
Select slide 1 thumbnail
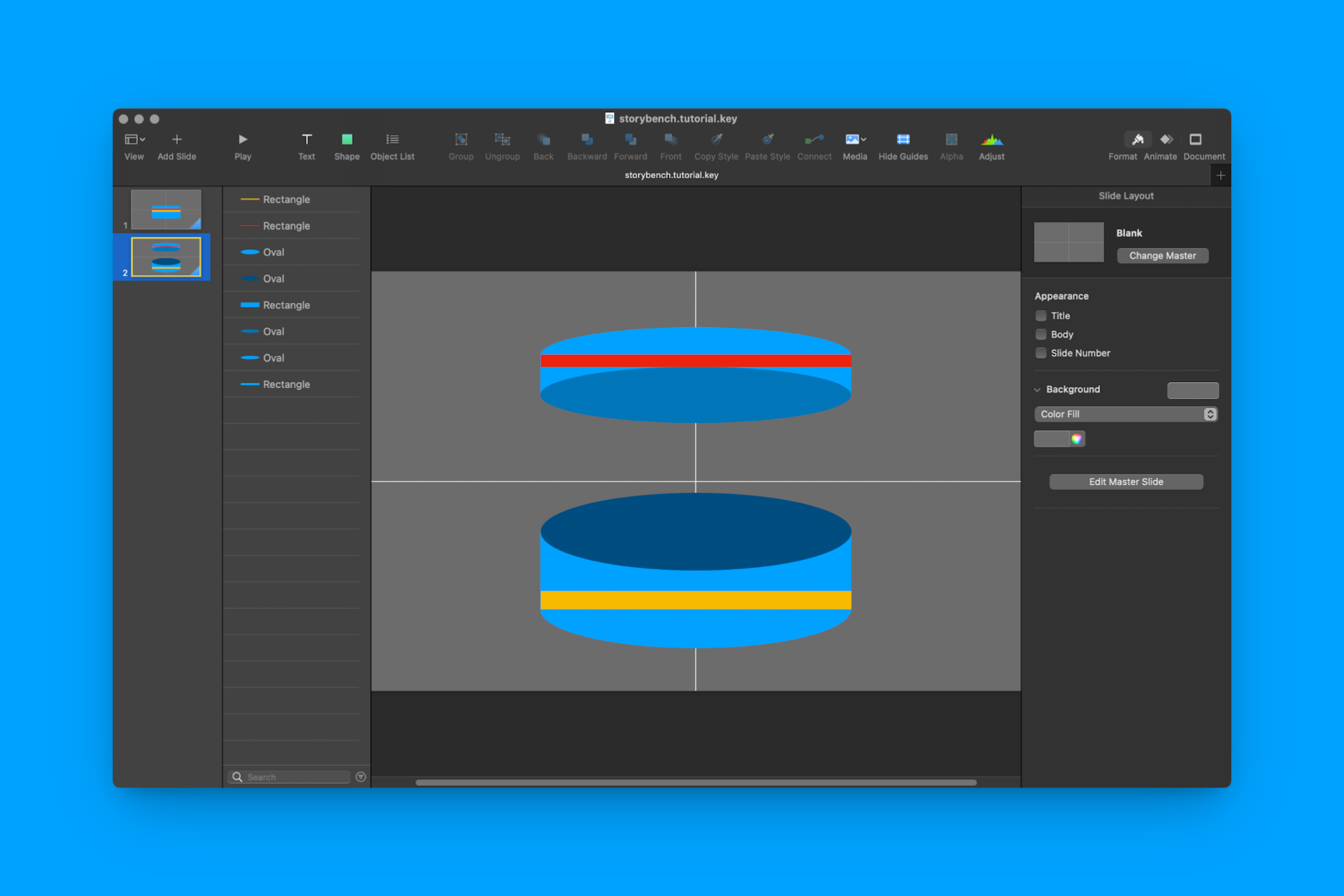click(166, 209)
